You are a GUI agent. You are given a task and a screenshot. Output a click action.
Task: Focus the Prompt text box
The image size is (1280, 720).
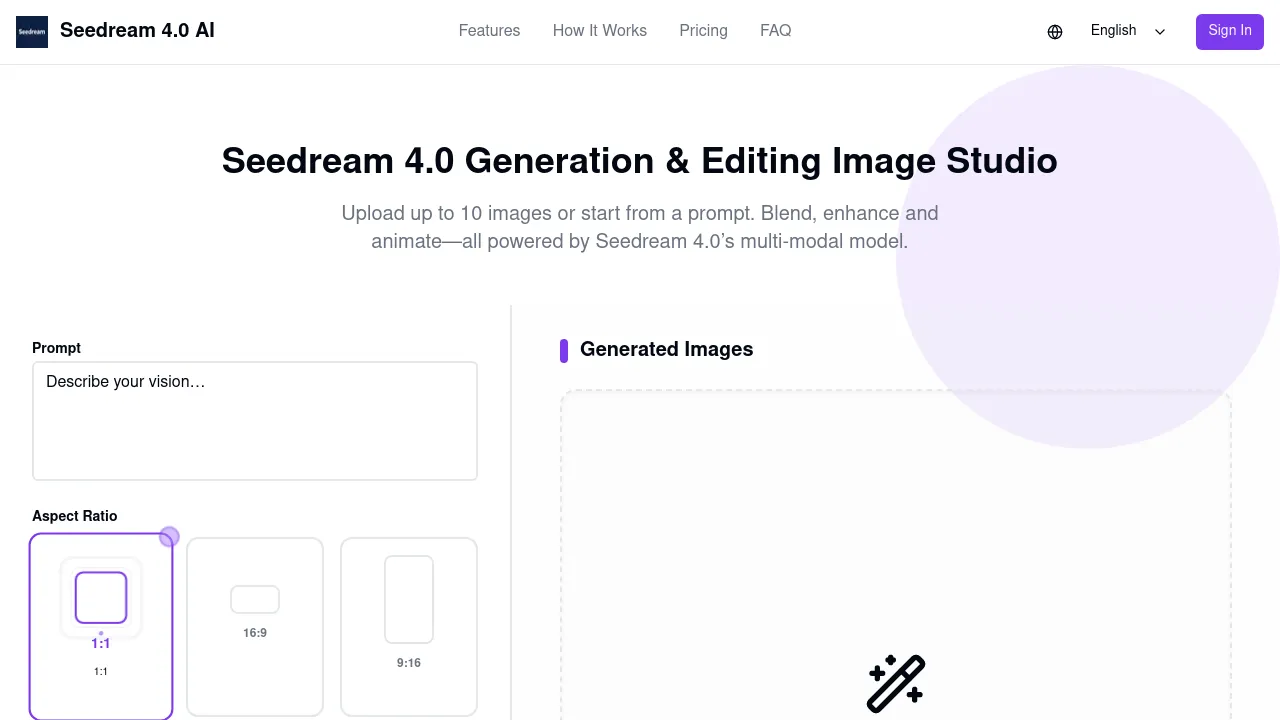tap(255, 421)
